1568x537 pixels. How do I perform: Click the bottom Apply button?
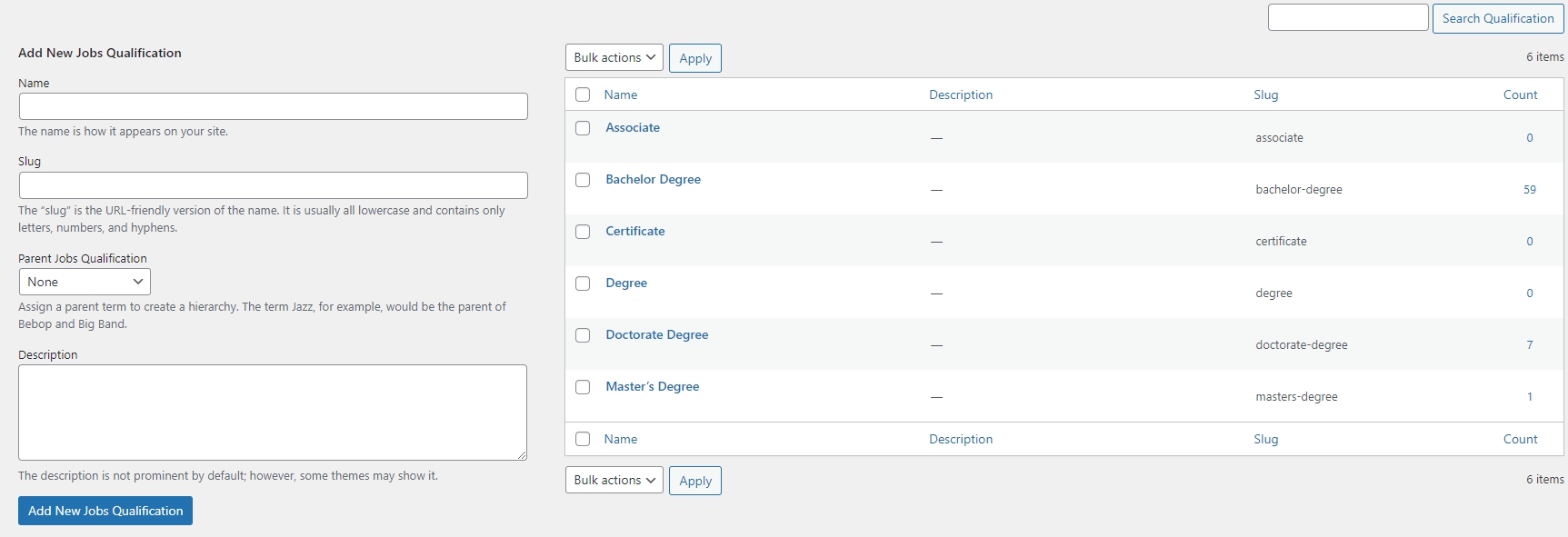(694, 481)
